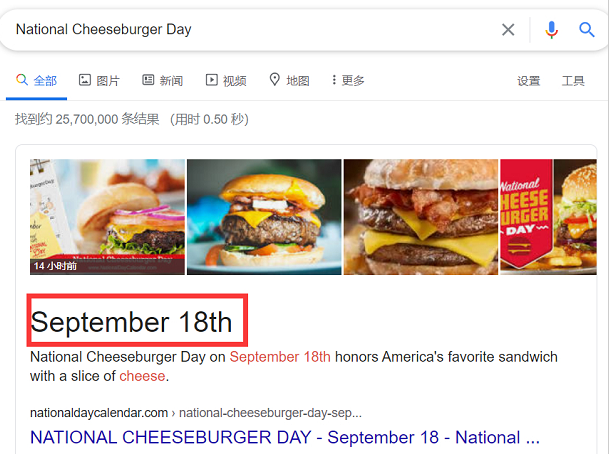610x454 pixels.
Task: Expand the 更多 more menu
Action: coord(348,81)
